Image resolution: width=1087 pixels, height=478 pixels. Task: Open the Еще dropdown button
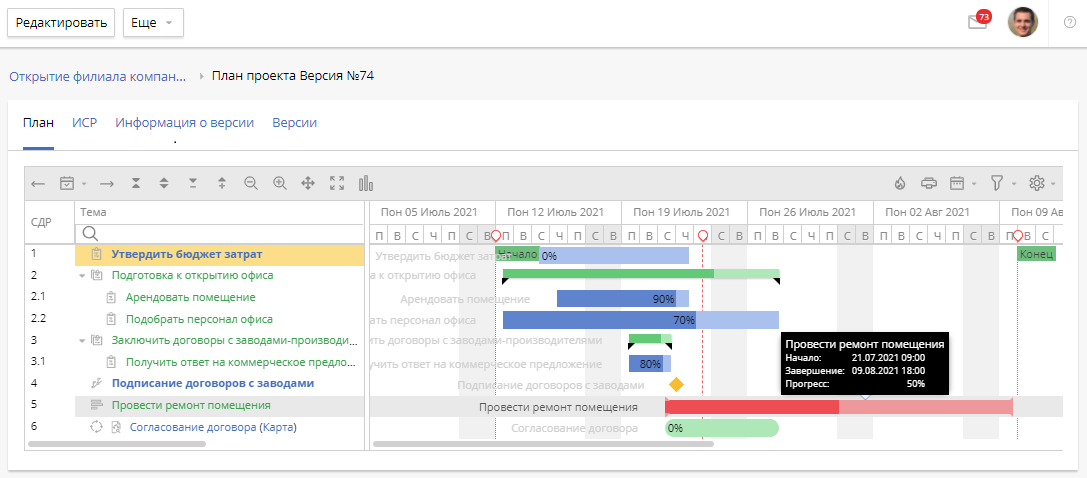[153, 23]
